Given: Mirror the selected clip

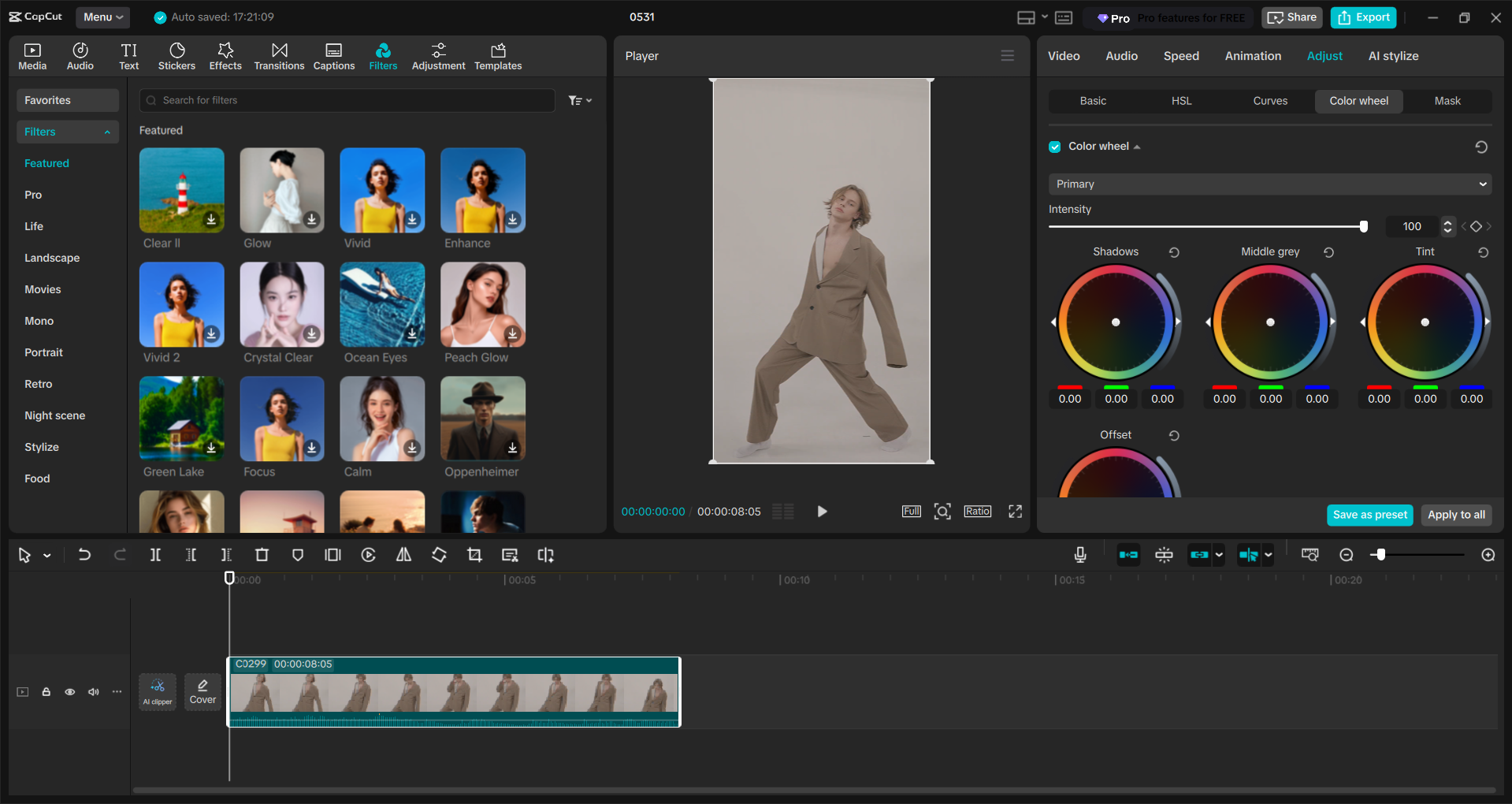Looking at the screenshot, I should pyautogui.click(x=403, y=554).
